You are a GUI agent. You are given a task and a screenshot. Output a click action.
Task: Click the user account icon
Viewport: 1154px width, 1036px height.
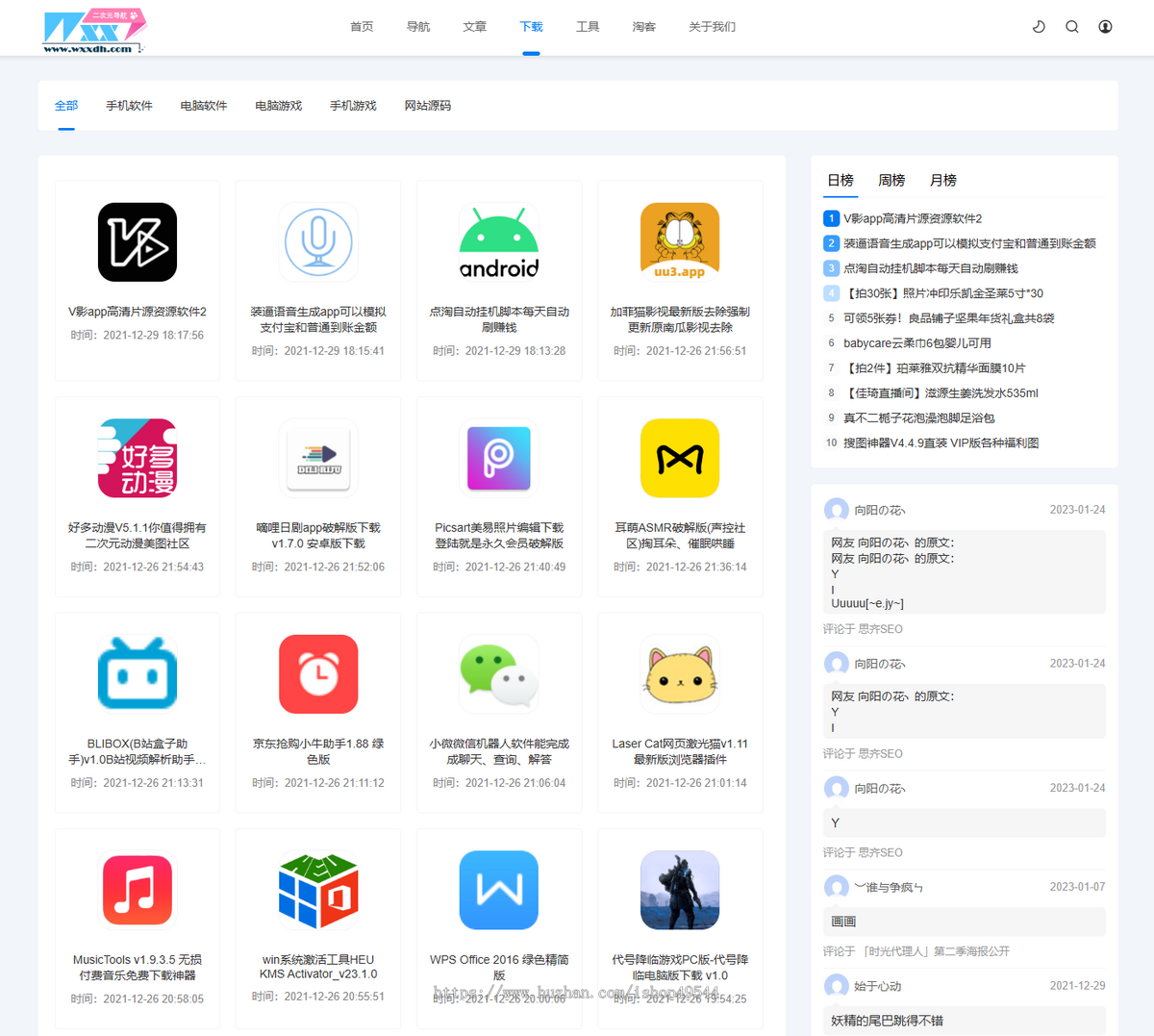pyautogui.click(x=1106, y=27)
